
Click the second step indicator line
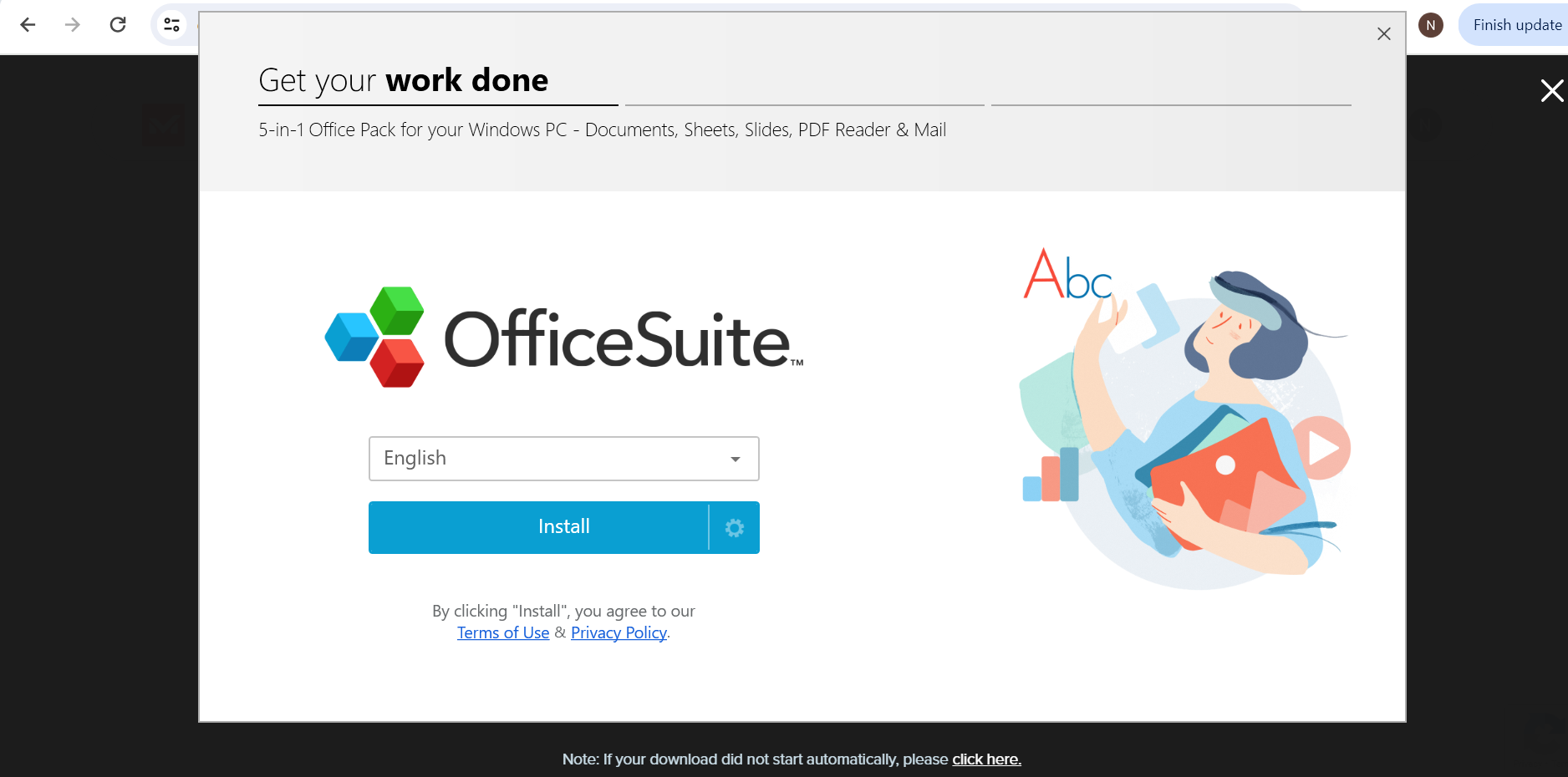805,105
